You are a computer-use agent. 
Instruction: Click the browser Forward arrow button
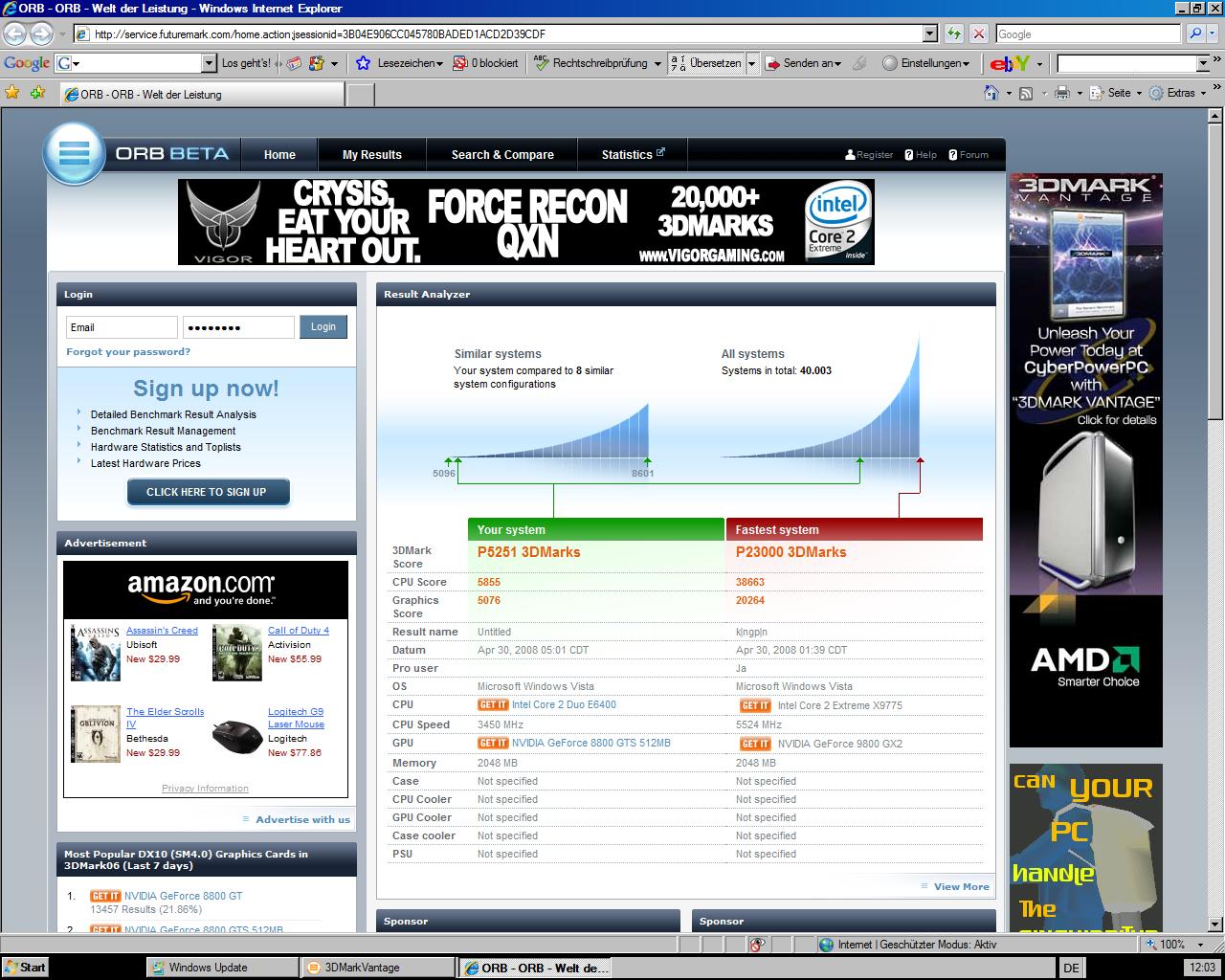[41, 33]
